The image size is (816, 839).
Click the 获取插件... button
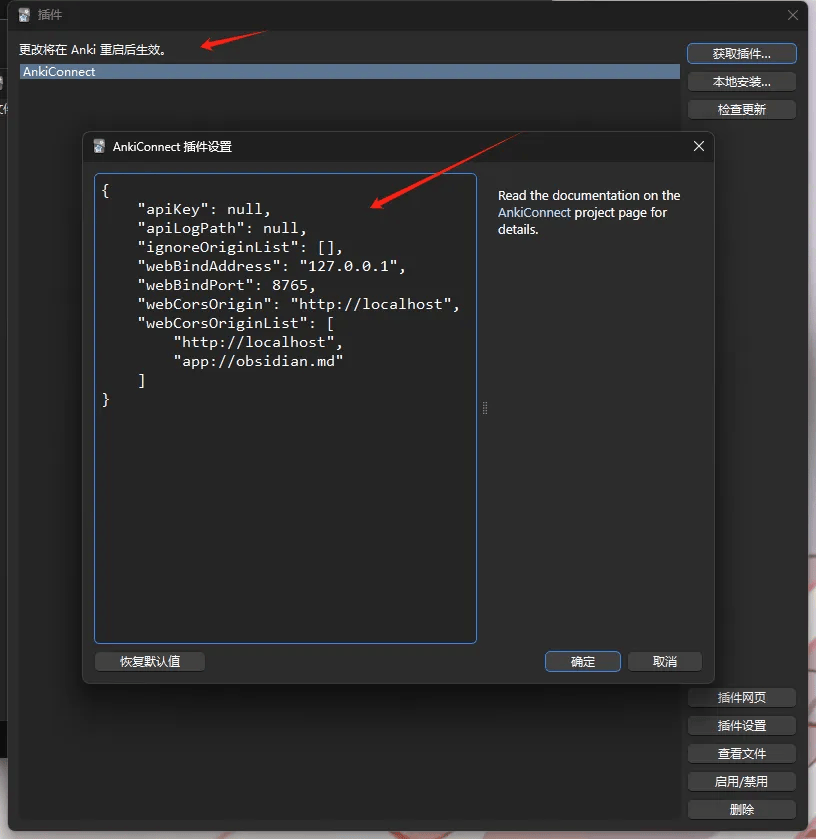point(742,54)
